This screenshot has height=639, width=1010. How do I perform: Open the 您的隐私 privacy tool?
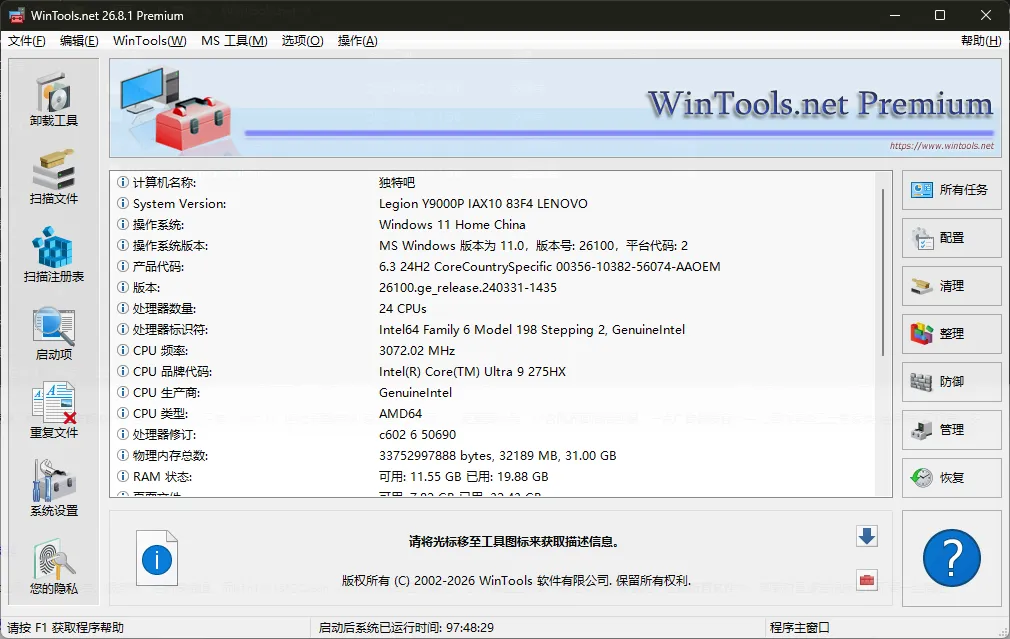click(x=53, y=567)
